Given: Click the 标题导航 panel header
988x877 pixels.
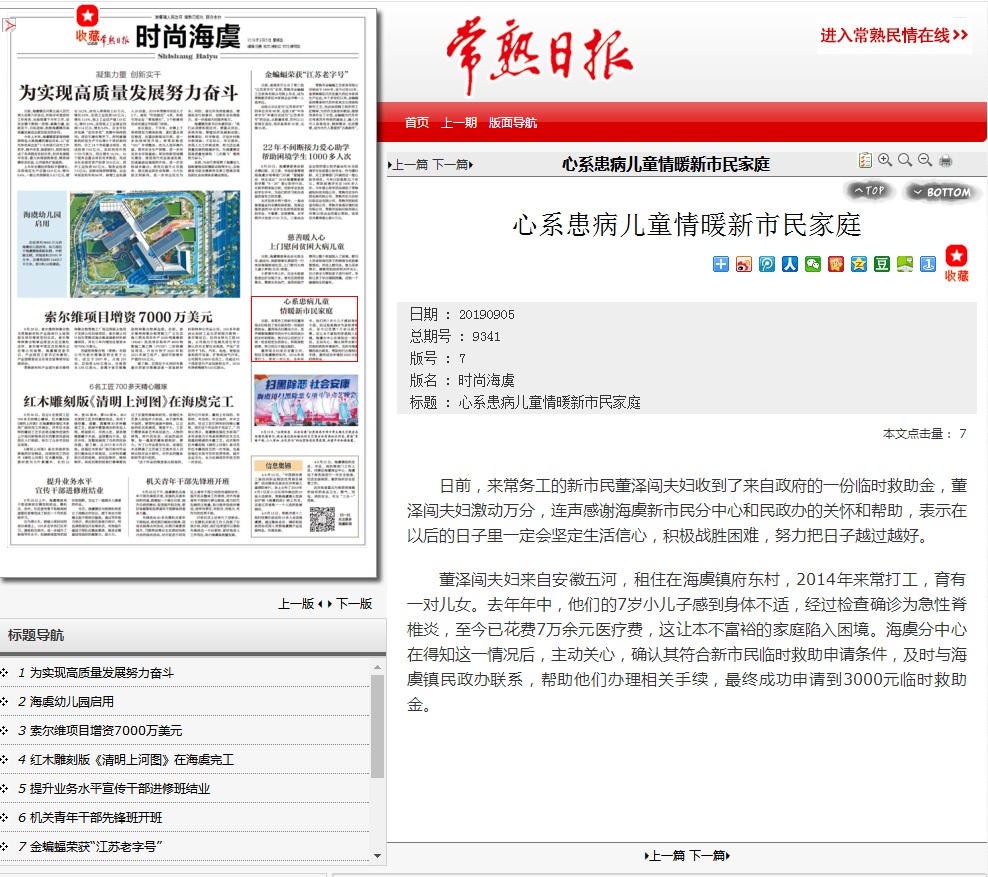Looking at the screenshot, I should point(193,635).
